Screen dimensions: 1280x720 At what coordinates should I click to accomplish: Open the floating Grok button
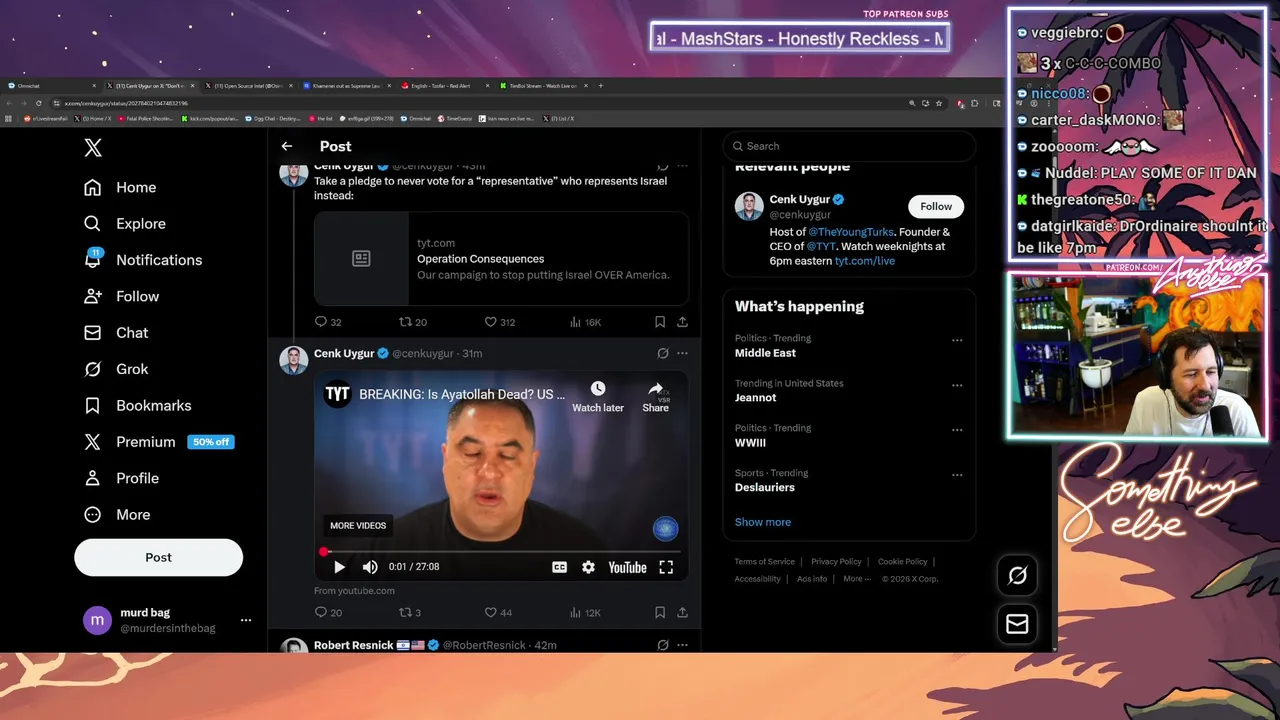point(1017,575)
